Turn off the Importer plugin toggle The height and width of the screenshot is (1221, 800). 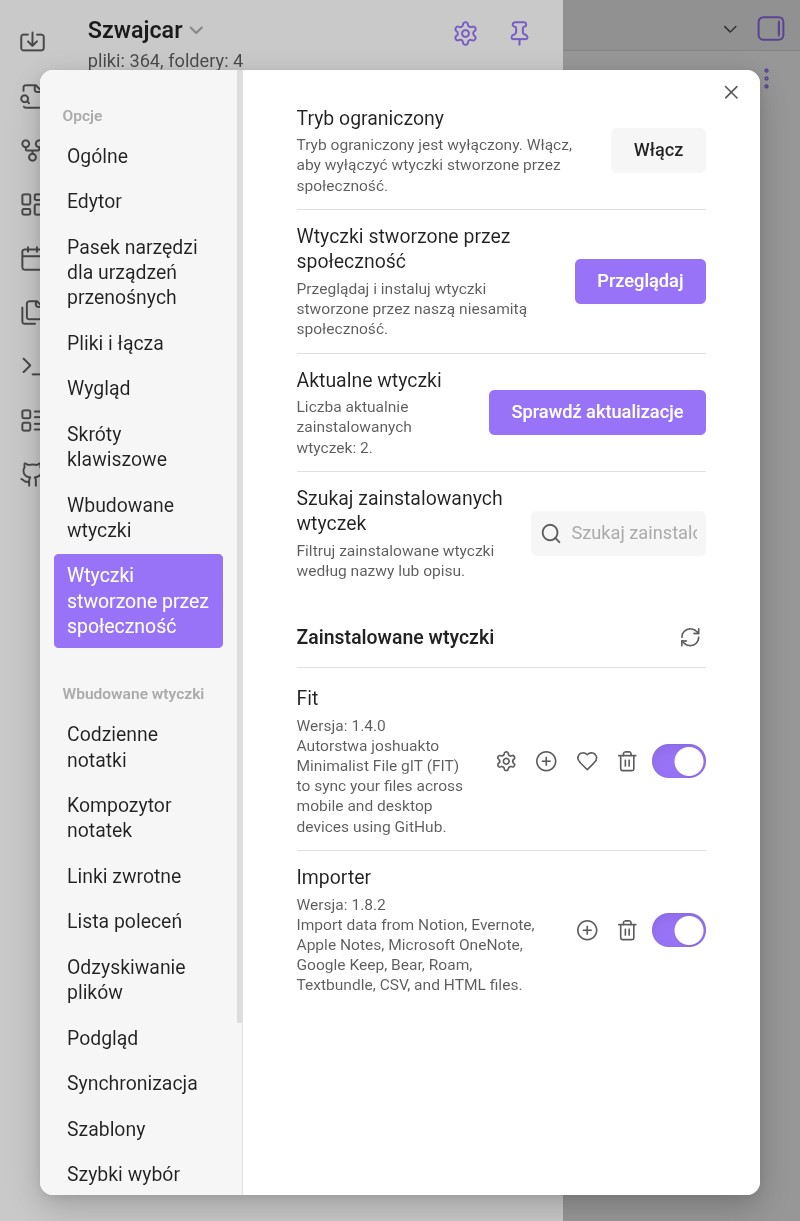[x=679, y=930]
